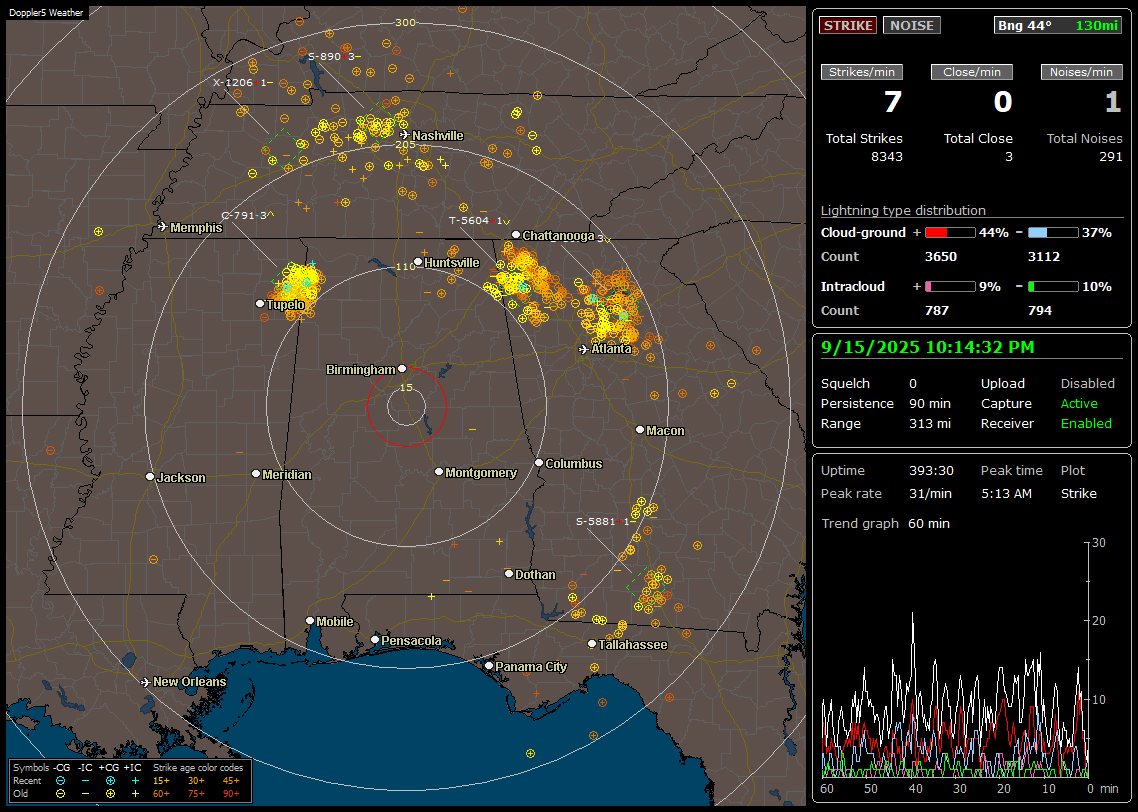1138x812 pixels.
Task: Click the Jackson city dot marker
Action: pyautogui.click(x=150, y=477)
